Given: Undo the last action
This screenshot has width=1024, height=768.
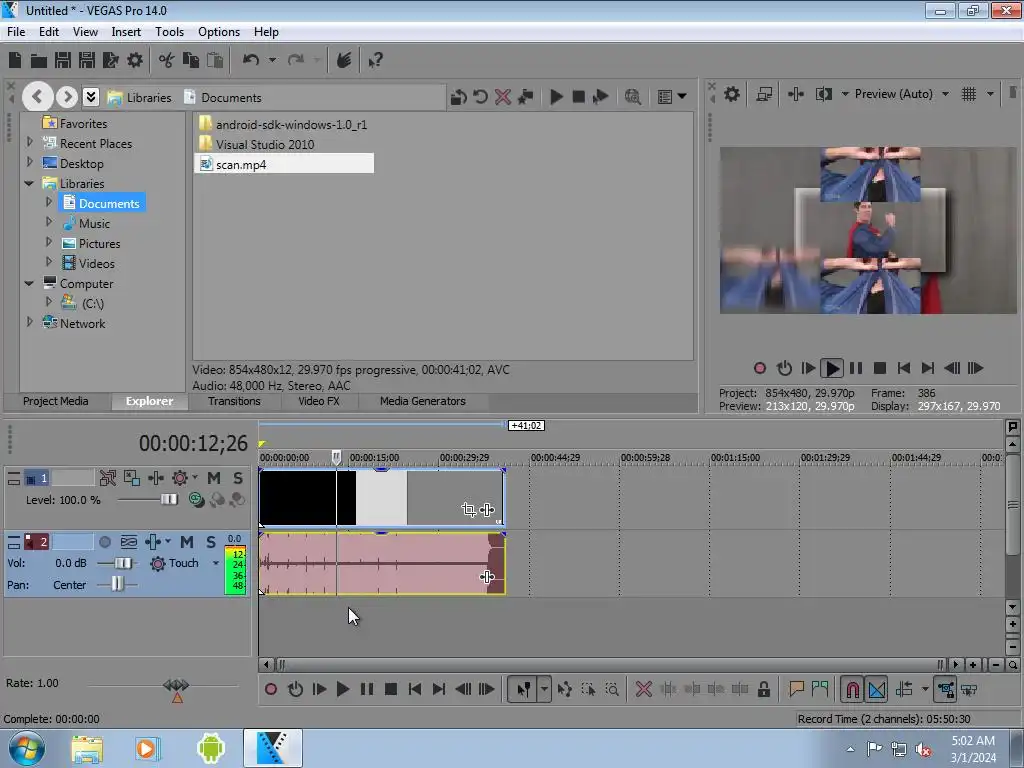Looking at the screenshot, I should (x=251, y=61).
